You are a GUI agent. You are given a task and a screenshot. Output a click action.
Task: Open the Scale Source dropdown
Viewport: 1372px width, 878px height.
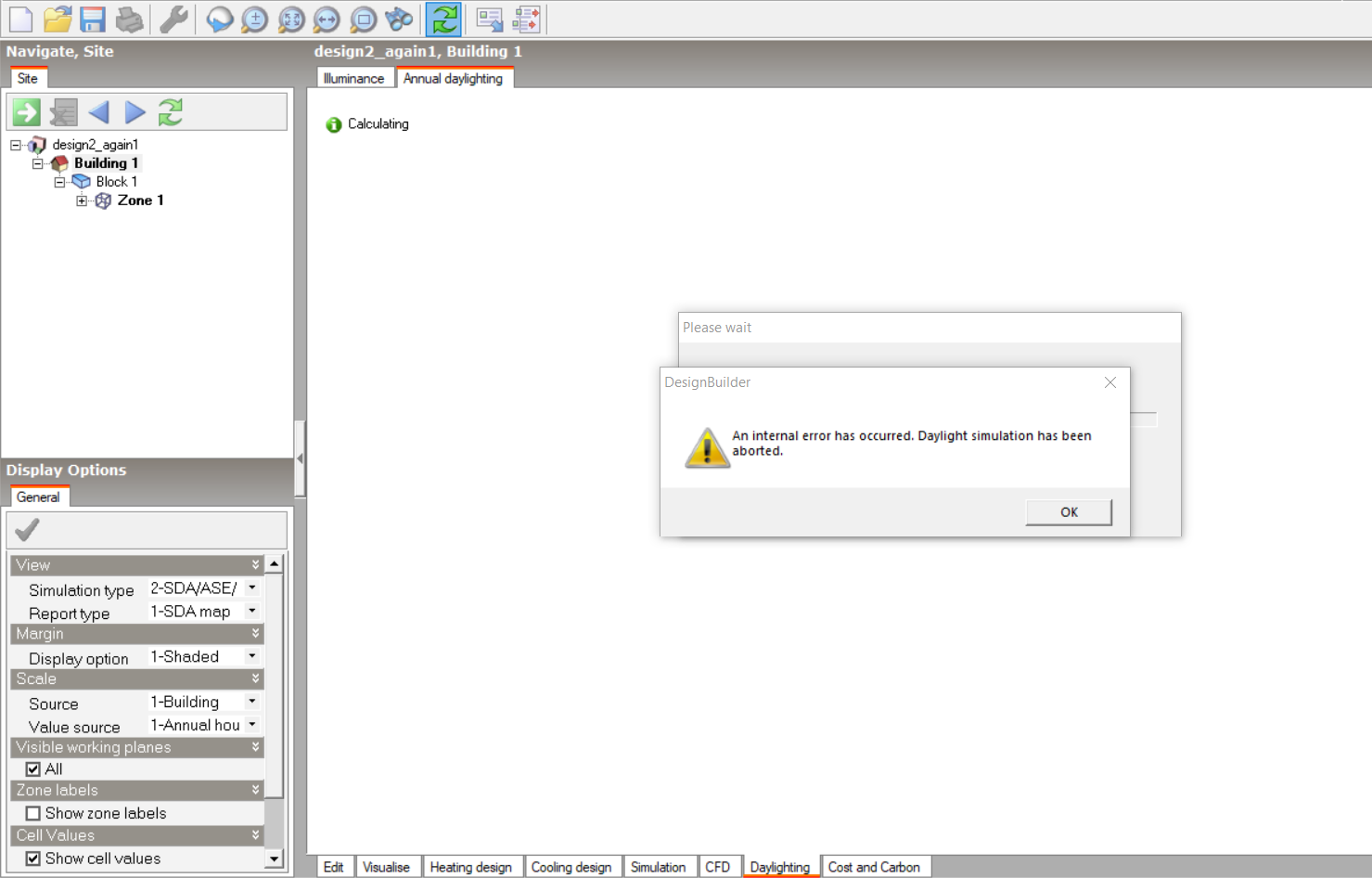252,702
